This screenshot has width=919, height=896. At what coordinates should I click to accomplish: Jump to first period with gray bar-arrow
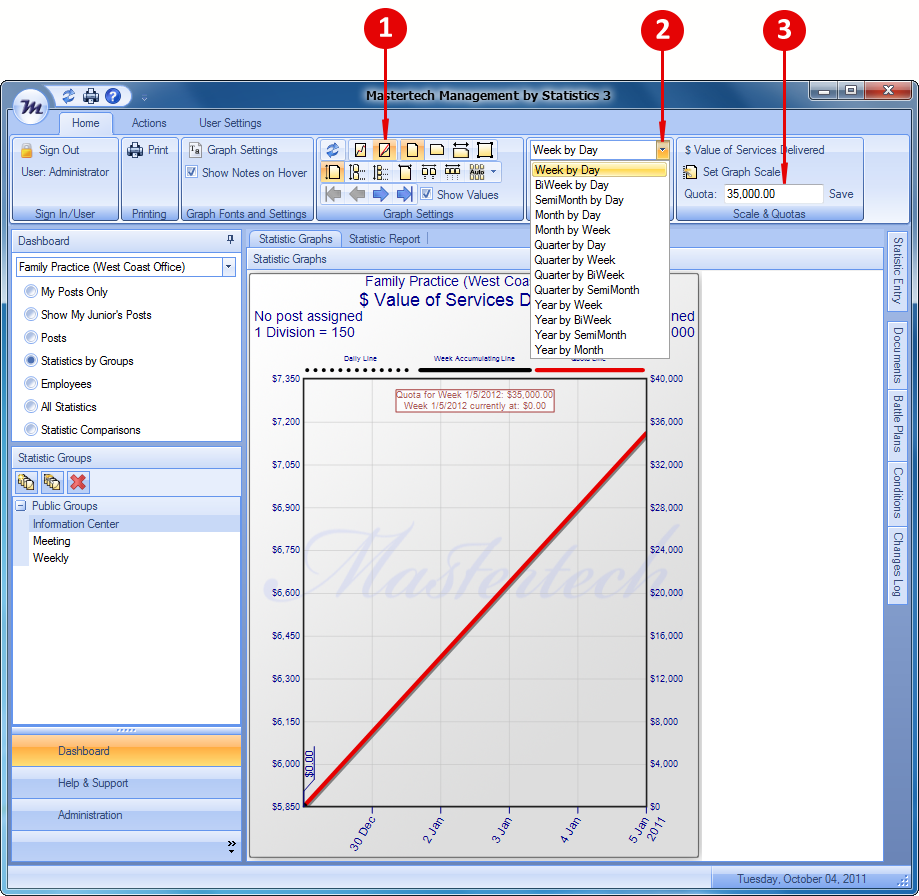coord(333,194)
